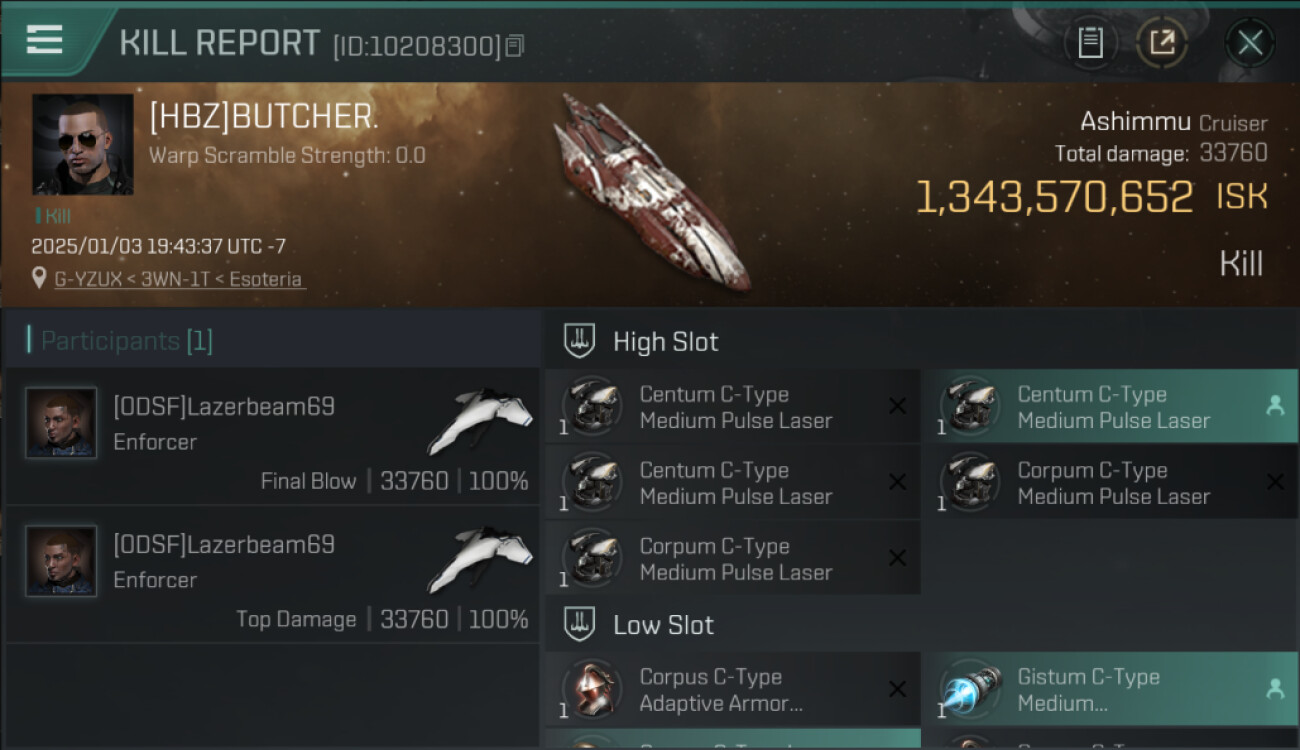1300x750 pixels.
Task: Click the Ashimmu ship image
Action: tap(651, 191)
